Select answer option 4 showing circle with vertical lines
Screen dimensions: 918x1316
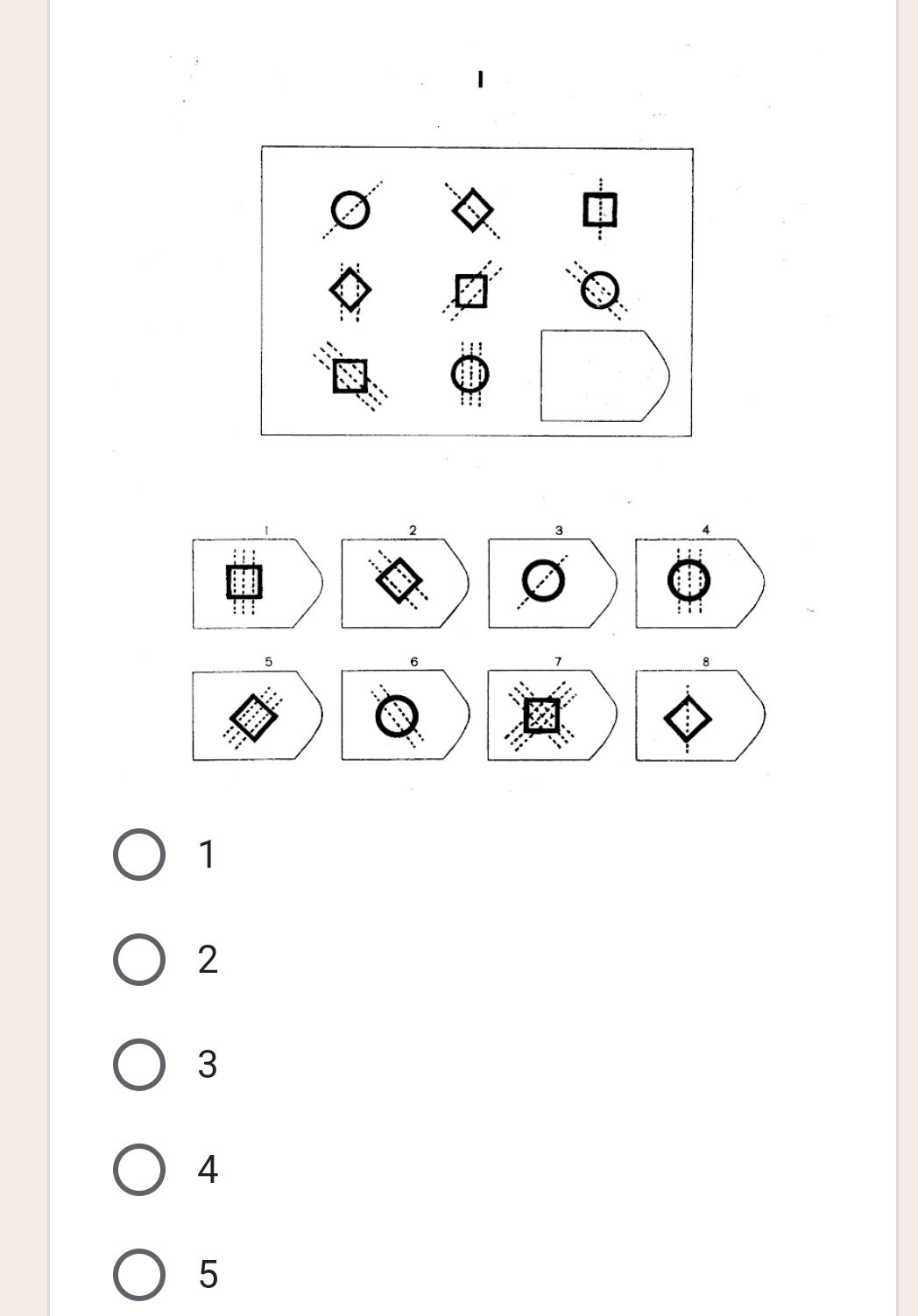(x=688, y=578)
